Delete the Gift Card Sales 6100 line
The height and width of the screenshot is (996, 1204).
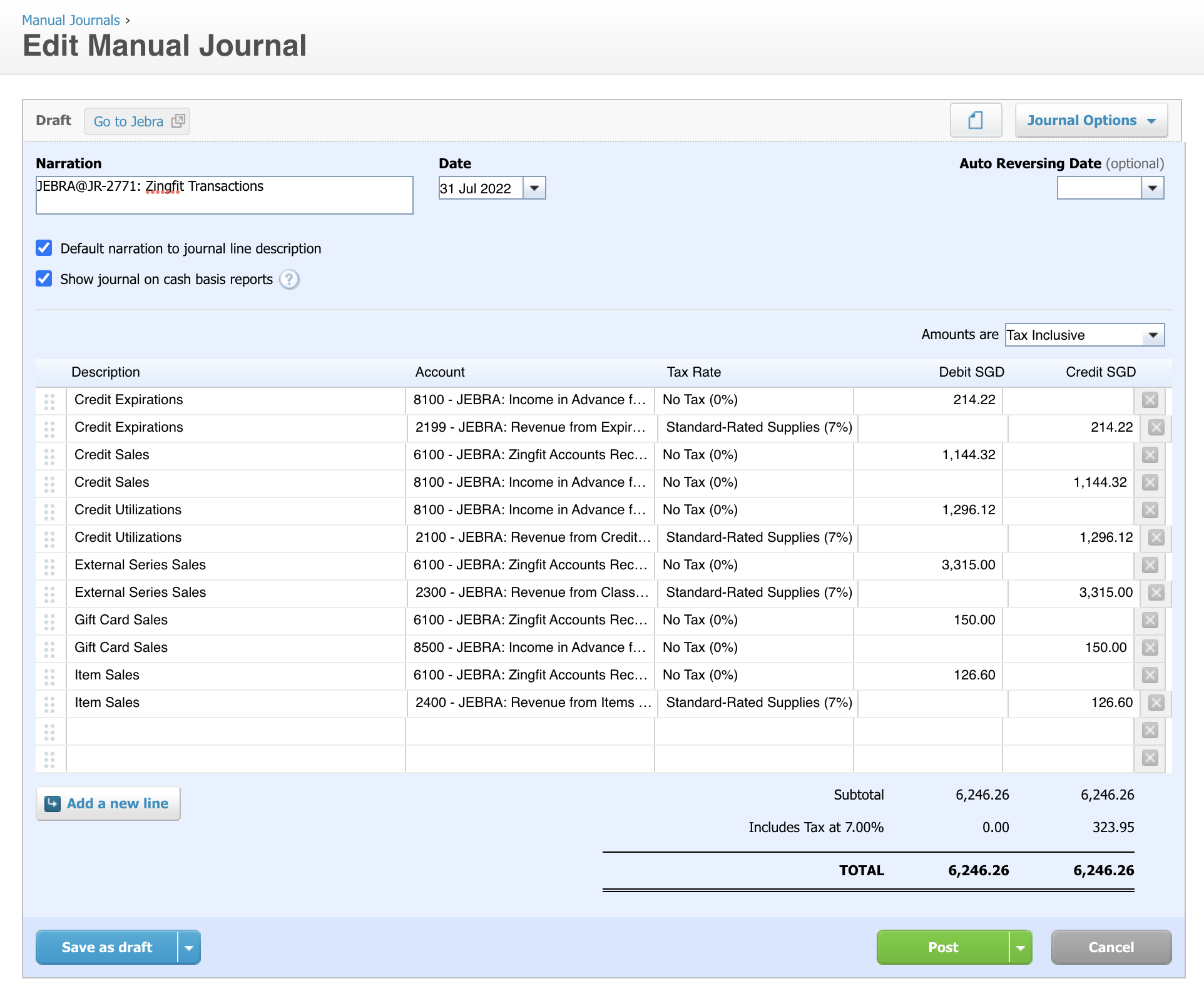click(x=1150, y=620)
